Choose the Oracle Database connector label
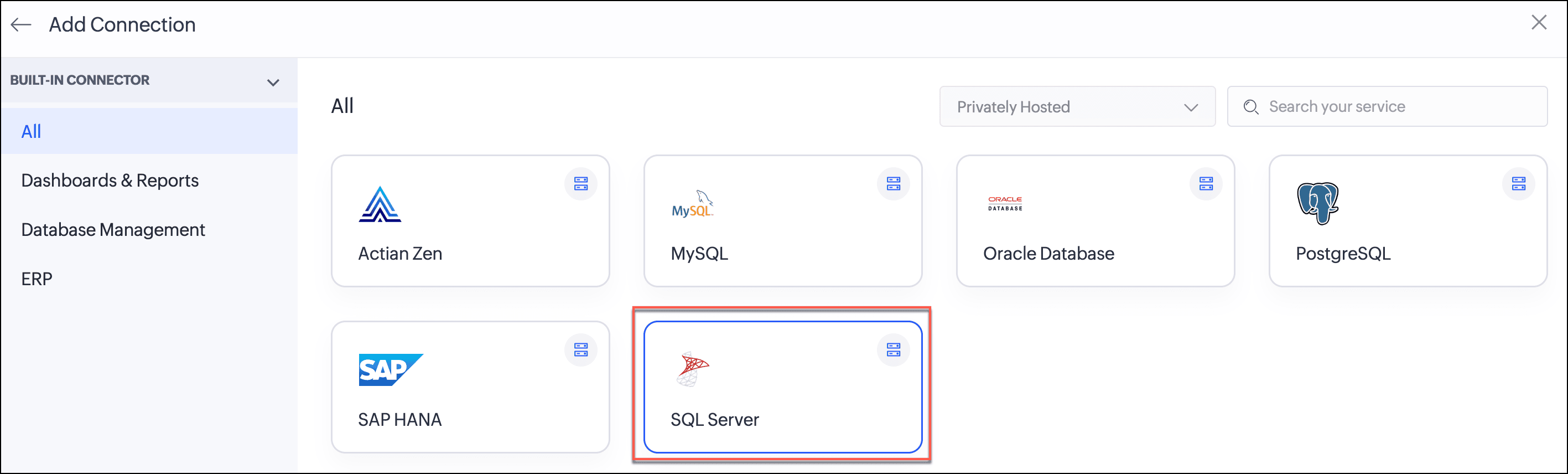The width and height of the screenshot is (1568, 474). 1048,254
